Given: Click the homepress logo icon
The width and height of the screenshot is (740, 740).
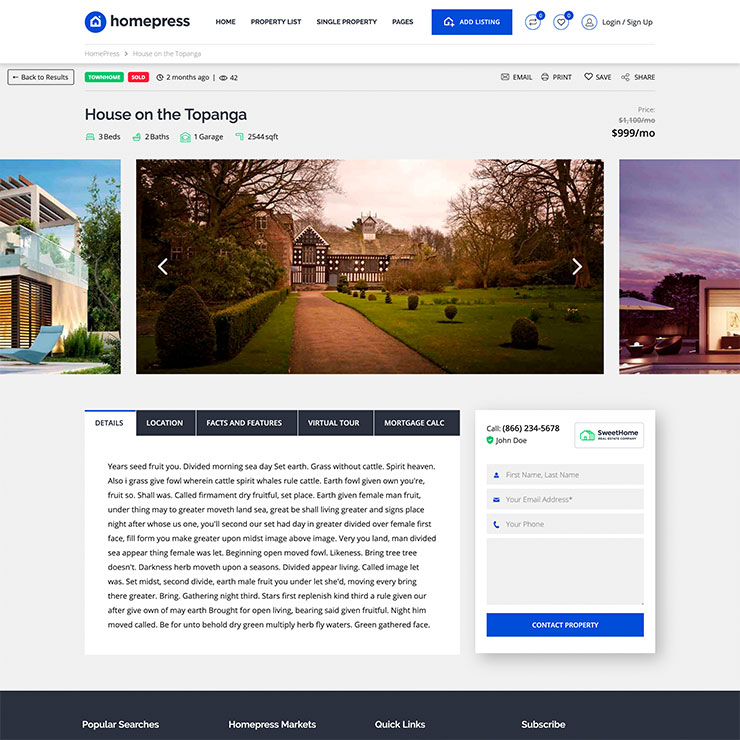Looking at the screenshot, I should [x=95, y=21].
